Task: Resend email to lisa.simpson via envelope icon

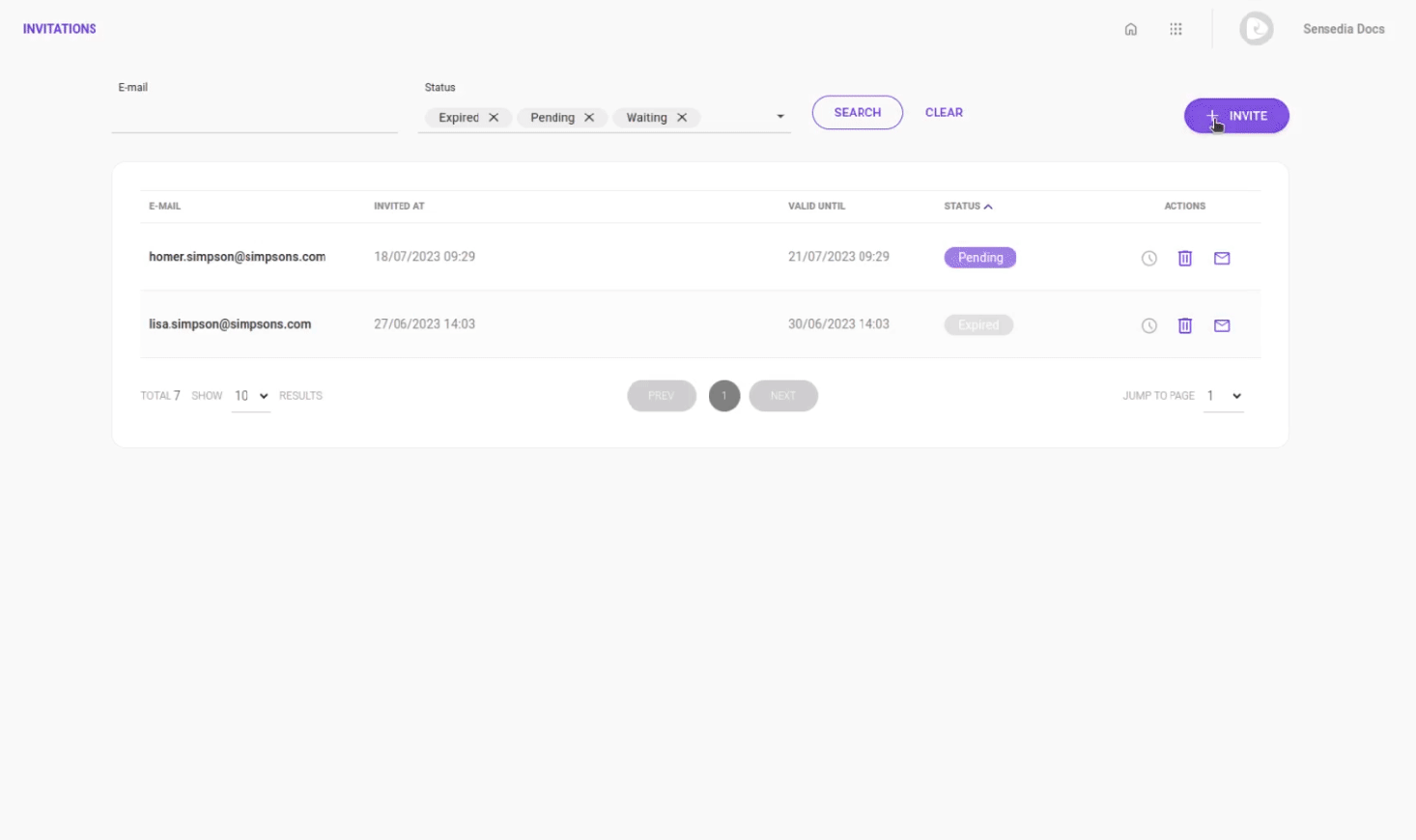Action: 1221,326
